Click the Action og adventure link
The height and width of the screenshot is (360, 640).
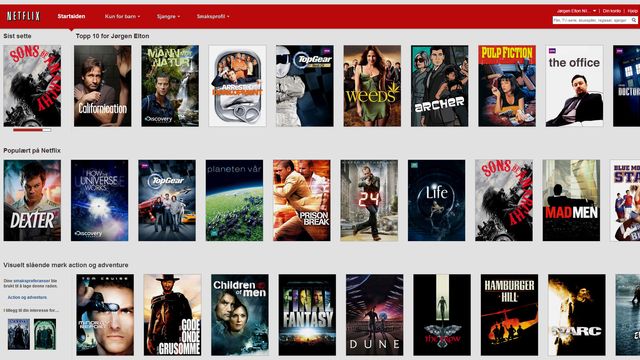click(x=27, y=298)
